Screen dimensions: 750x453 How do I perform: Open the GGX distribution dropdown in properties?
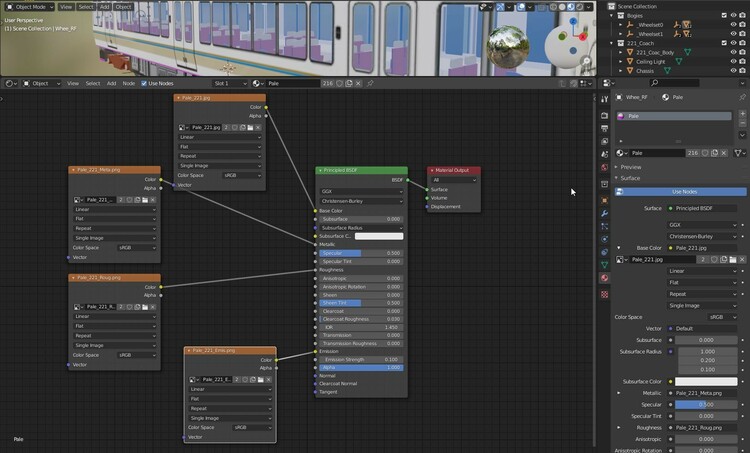705,225
